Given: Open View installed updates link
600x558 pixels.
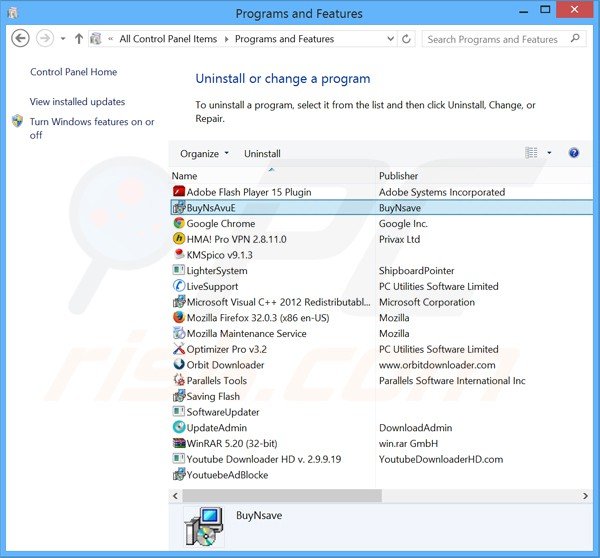Looking at the screenshot, I should pyautogui.click(x=77, y=102).
